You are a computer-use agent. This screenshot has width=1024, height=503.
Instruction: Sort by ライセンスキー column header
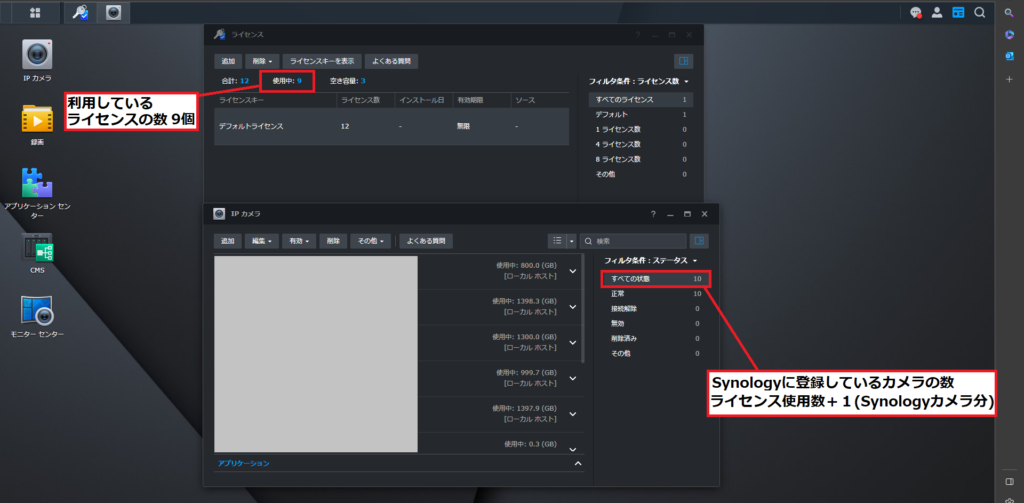pyautogui.click(x=275, y=100)
